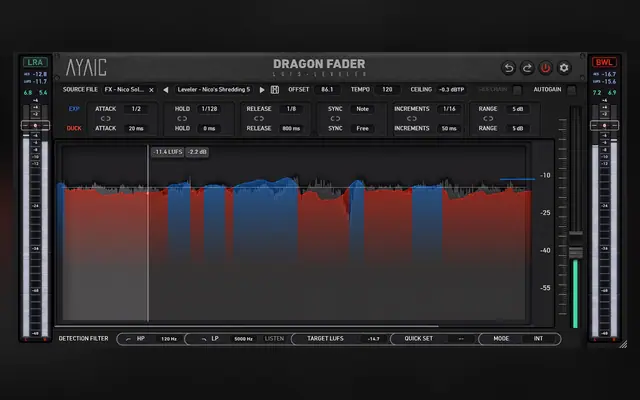Select the EXP section label
Screen dimensions: 640x400
(74, 109)
